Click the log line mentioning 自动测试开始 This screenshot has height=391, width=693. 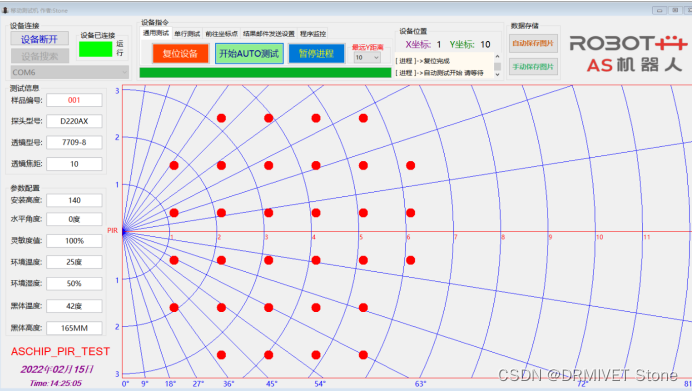click(x=439, y=73)
